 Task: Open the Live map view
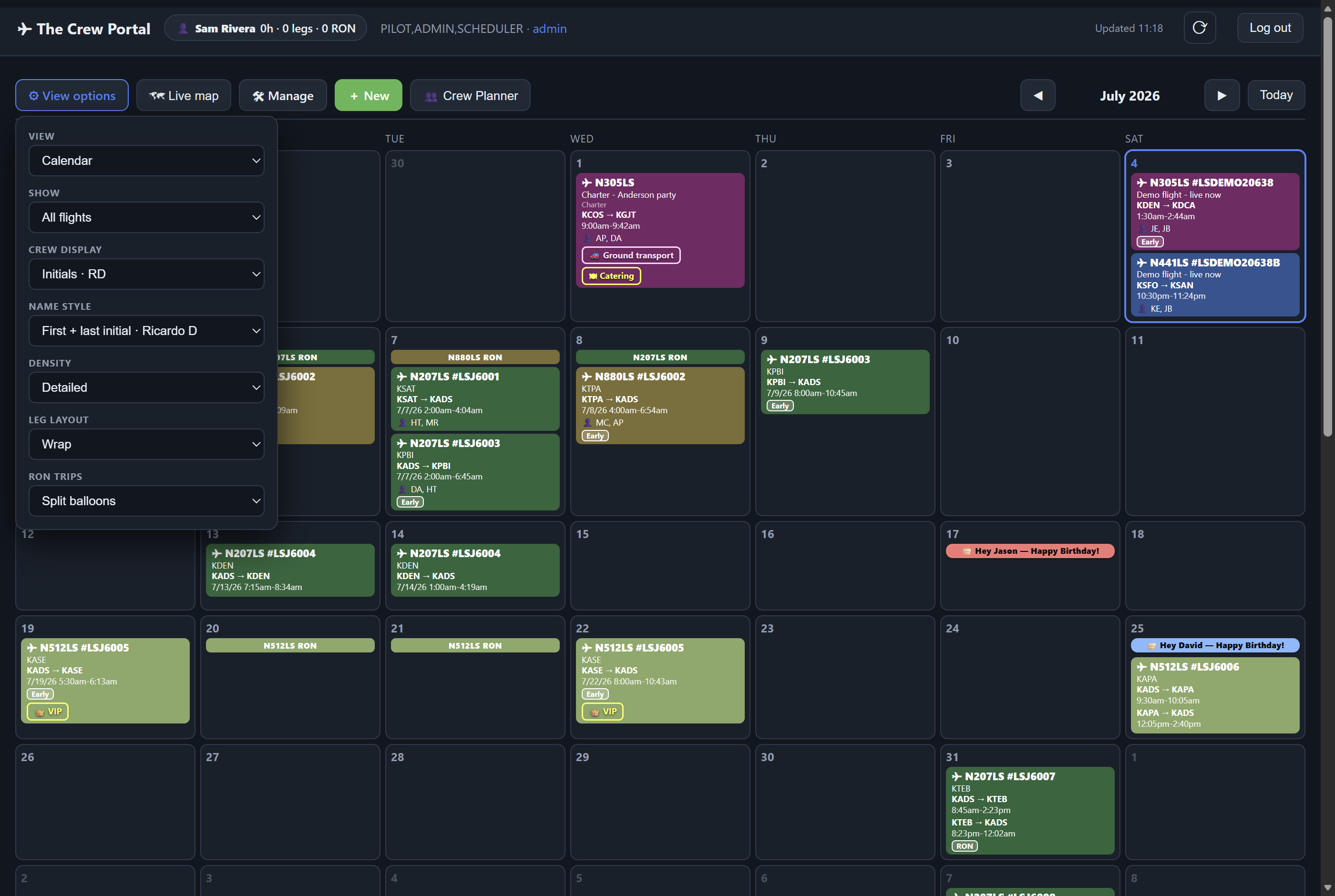184,95
